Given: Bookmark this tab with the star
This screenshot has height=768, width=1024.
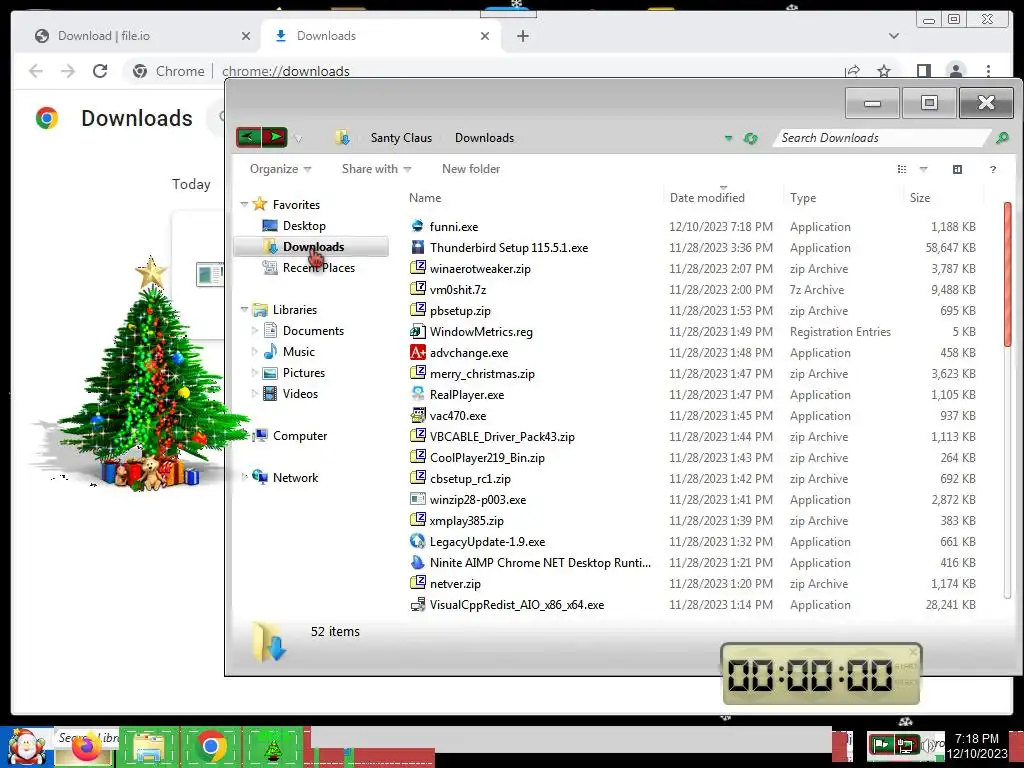Looking at the screenshot, I should pyautogui.click(x=884, y=71).
